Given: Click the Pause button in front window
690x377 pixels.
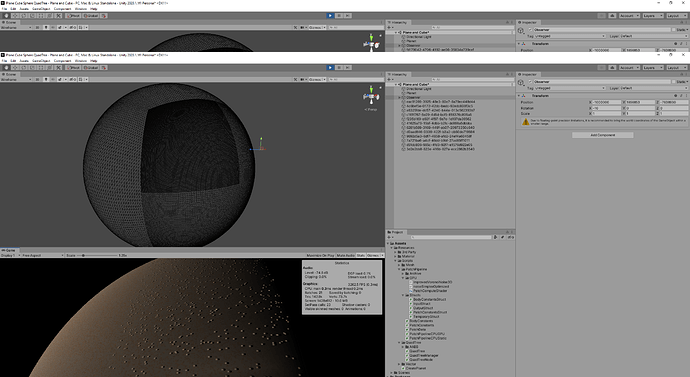Looking at the screenshot, I should 339,68.
